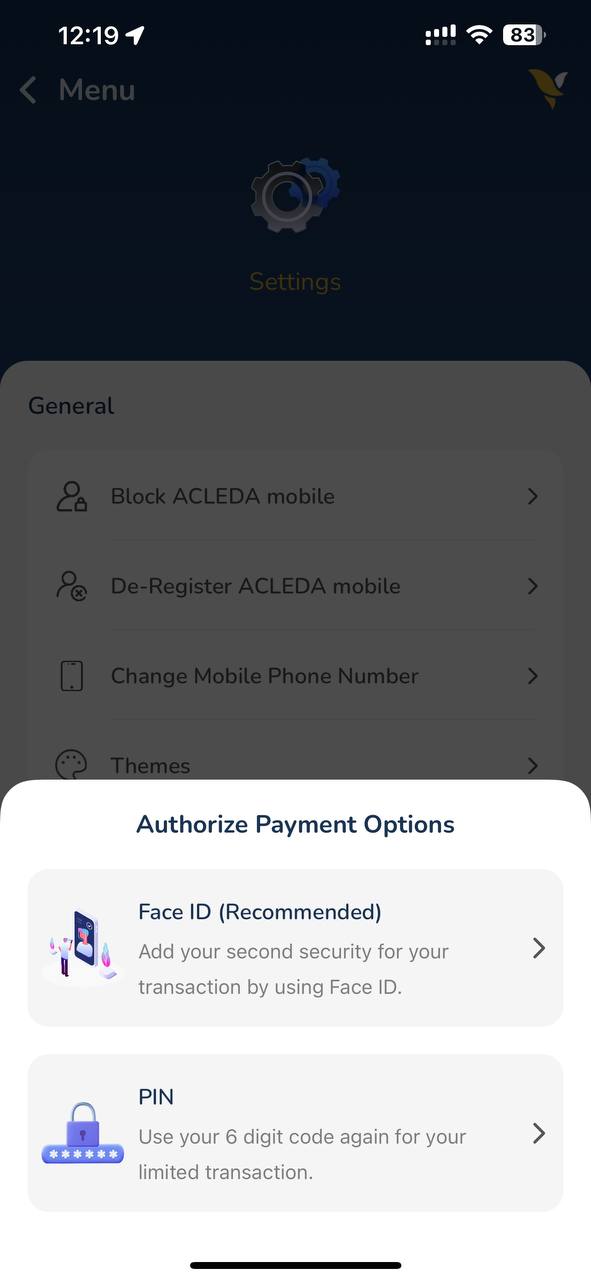Tap the phone icon for Change Mobile Number
Image resolution: width=591 pixels, height=1280 pixels.
pos(72,676)
